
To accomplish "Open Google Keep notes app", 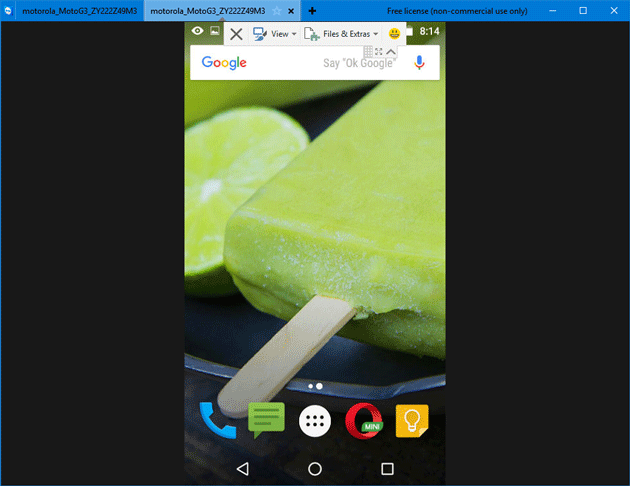I will coord(412,421).
